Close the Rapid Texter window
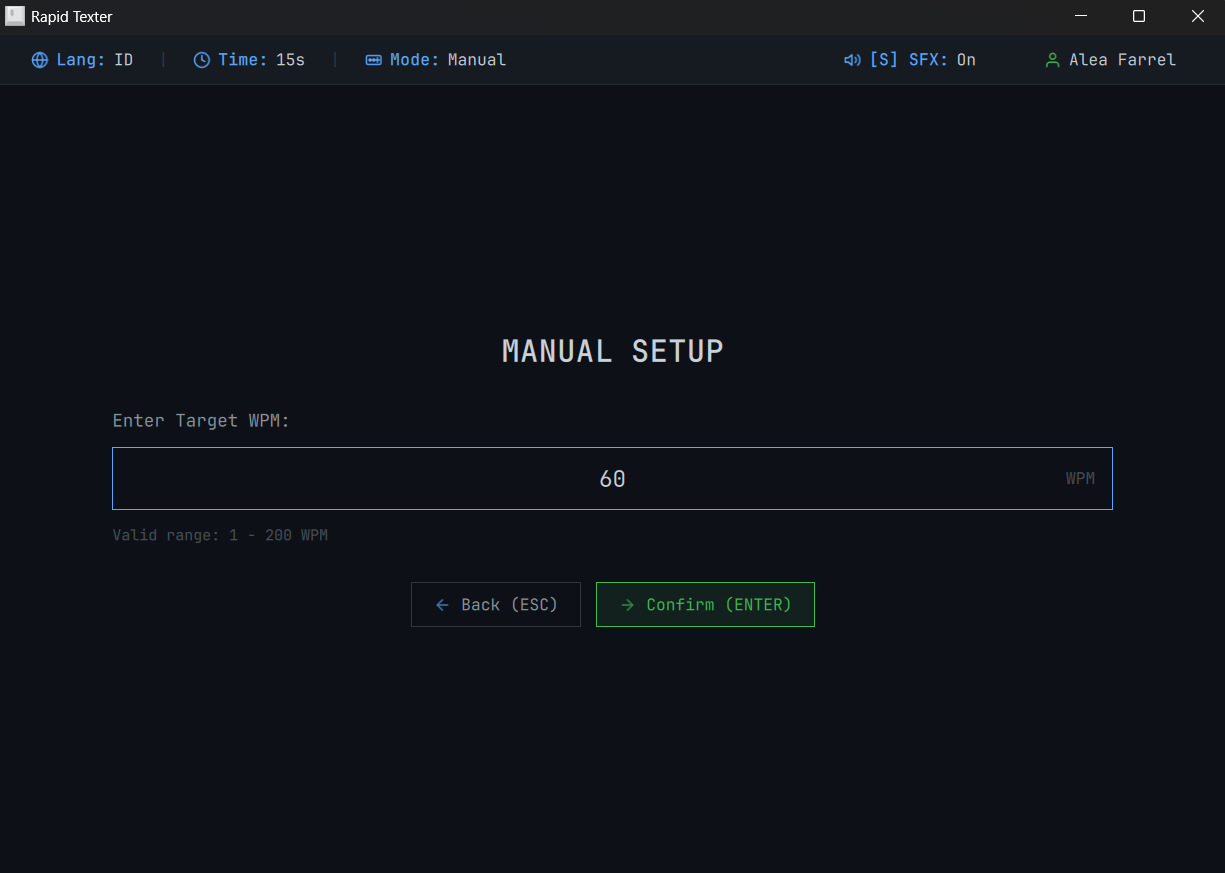Screen dimensions: 1225x873 click(1197, 16)
